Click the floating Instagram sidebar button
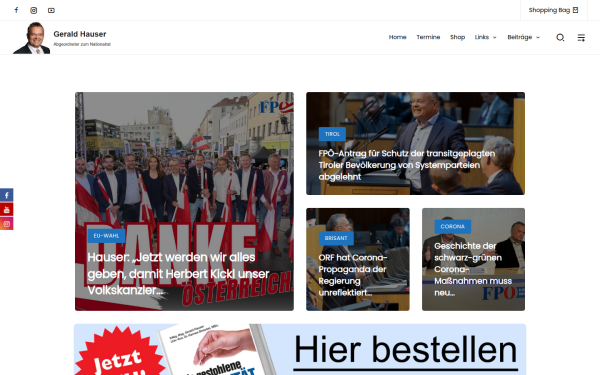Viewport: 600px width, 375px height. (7, 223)
